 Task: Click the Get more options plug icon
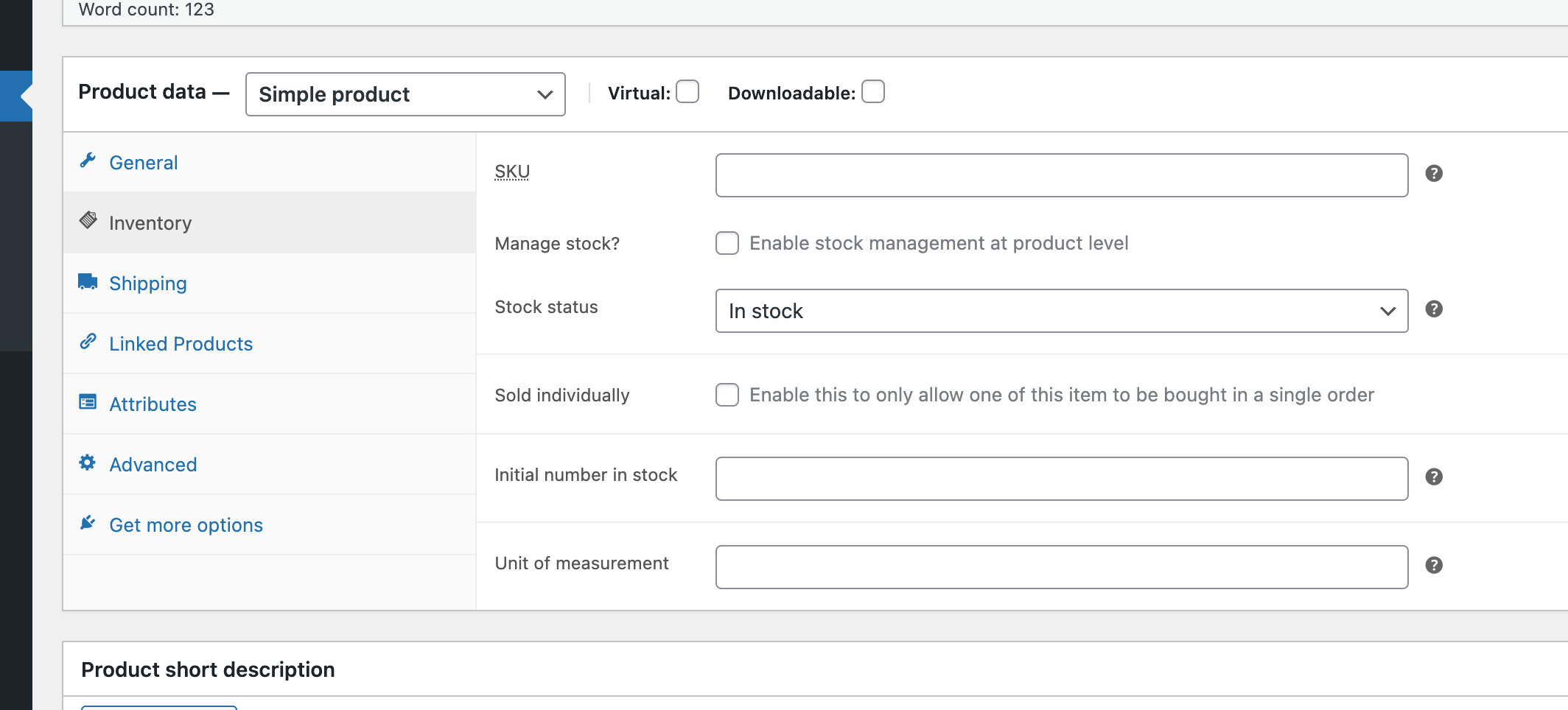click(x=88, y=523)
